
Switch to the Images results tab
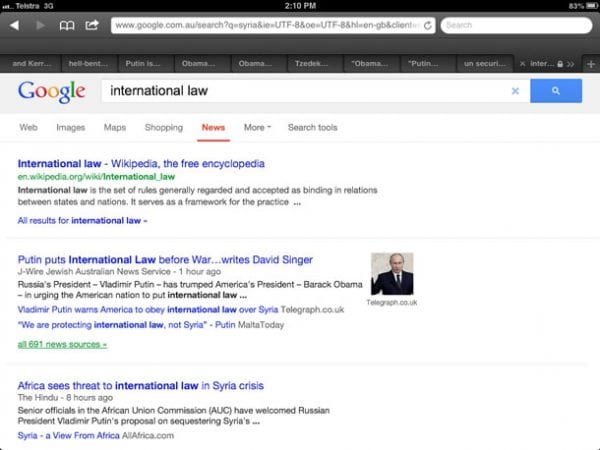click(x=70, y=128)
